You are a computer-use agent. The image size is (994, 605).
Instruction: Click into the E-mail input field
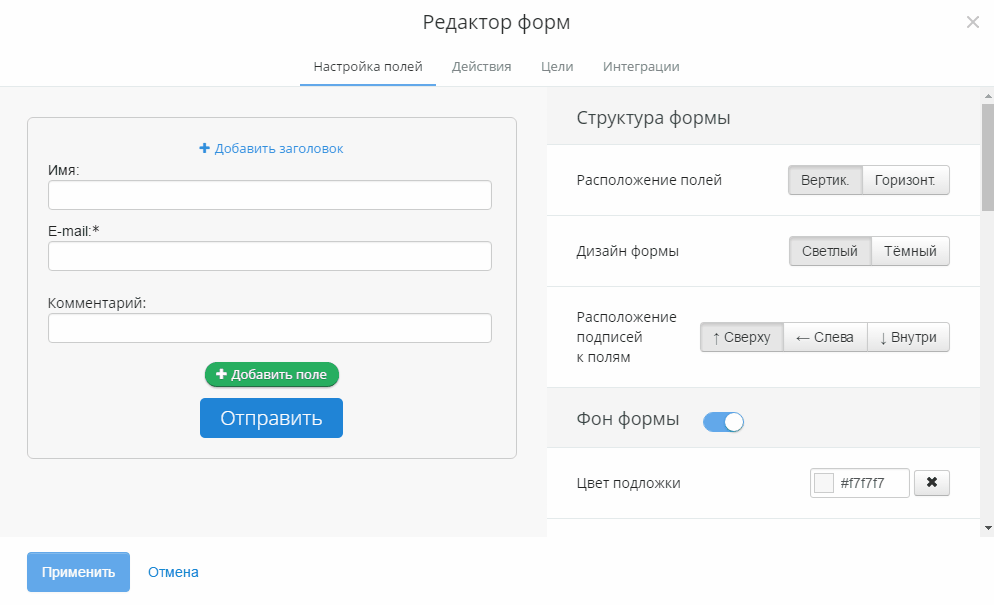[x=270, y=256]
